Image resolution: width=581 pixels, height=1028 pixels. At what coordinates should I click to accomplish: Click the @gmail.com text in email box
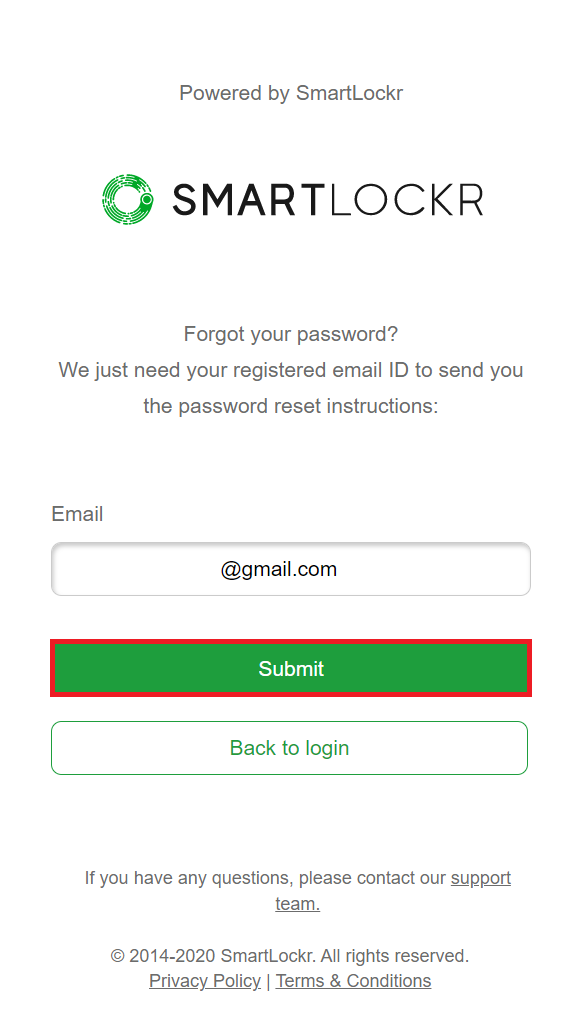click(279, 569)
